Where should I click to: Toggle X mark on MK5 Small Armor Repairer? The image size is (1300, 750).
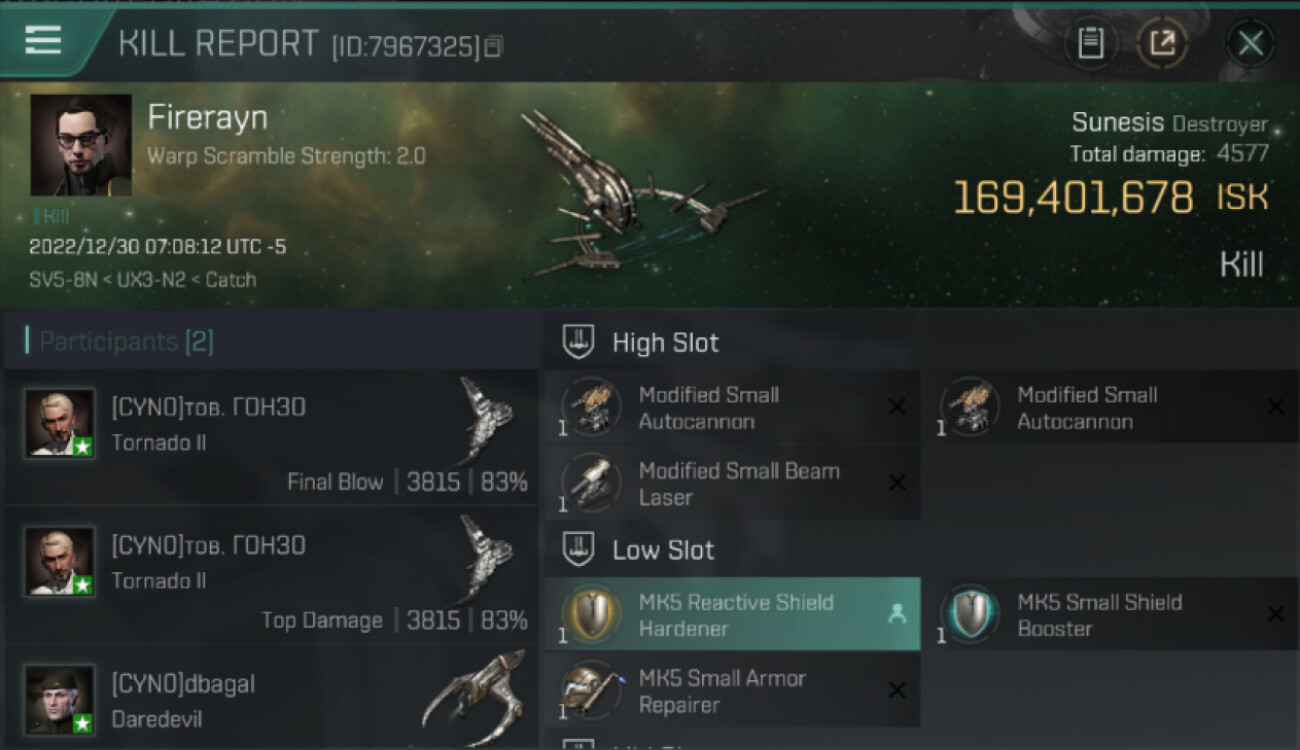point(897,690)
